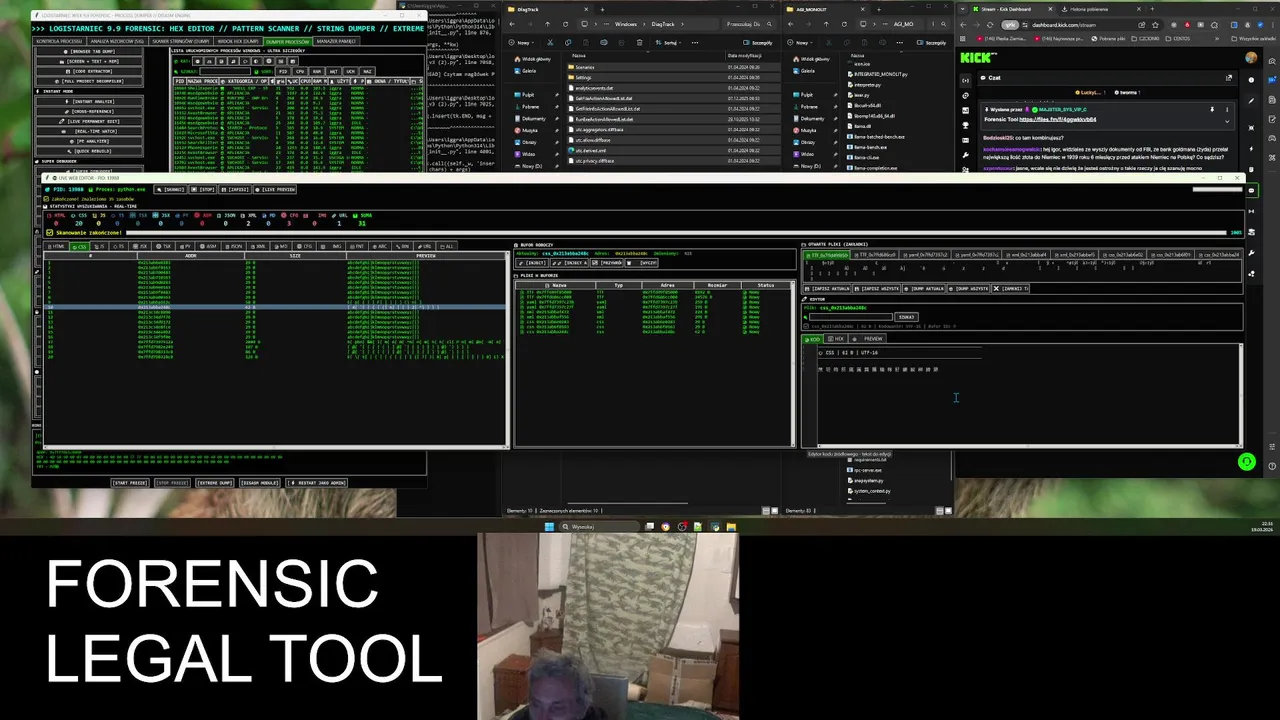Image resolution: width=1280 pixels, height=720 pixels.
Task: Sort buffer files by the Rozmiar column
Action: tap(718, 285)
